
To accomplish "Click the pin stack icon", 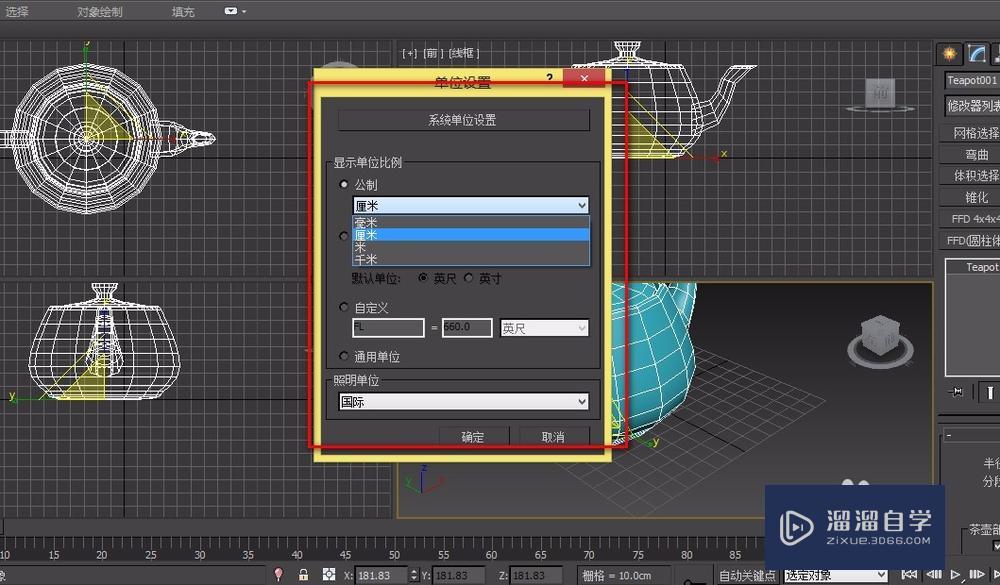I will tap(955, 392).
